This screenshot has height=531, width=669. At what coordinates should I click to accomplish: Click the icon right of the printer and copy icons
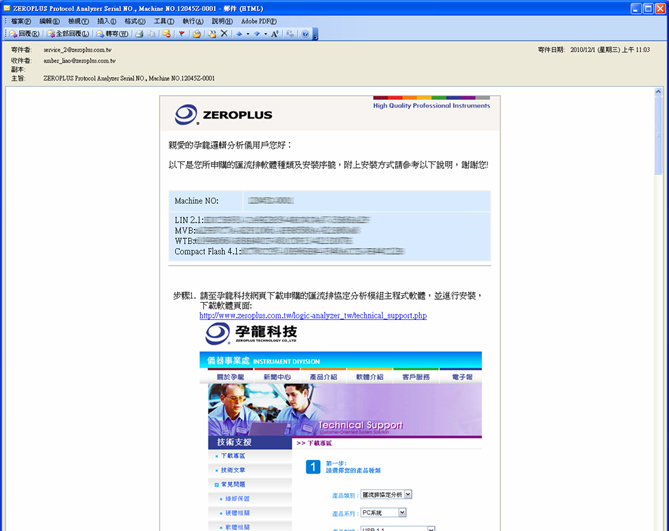click(166, 34)
